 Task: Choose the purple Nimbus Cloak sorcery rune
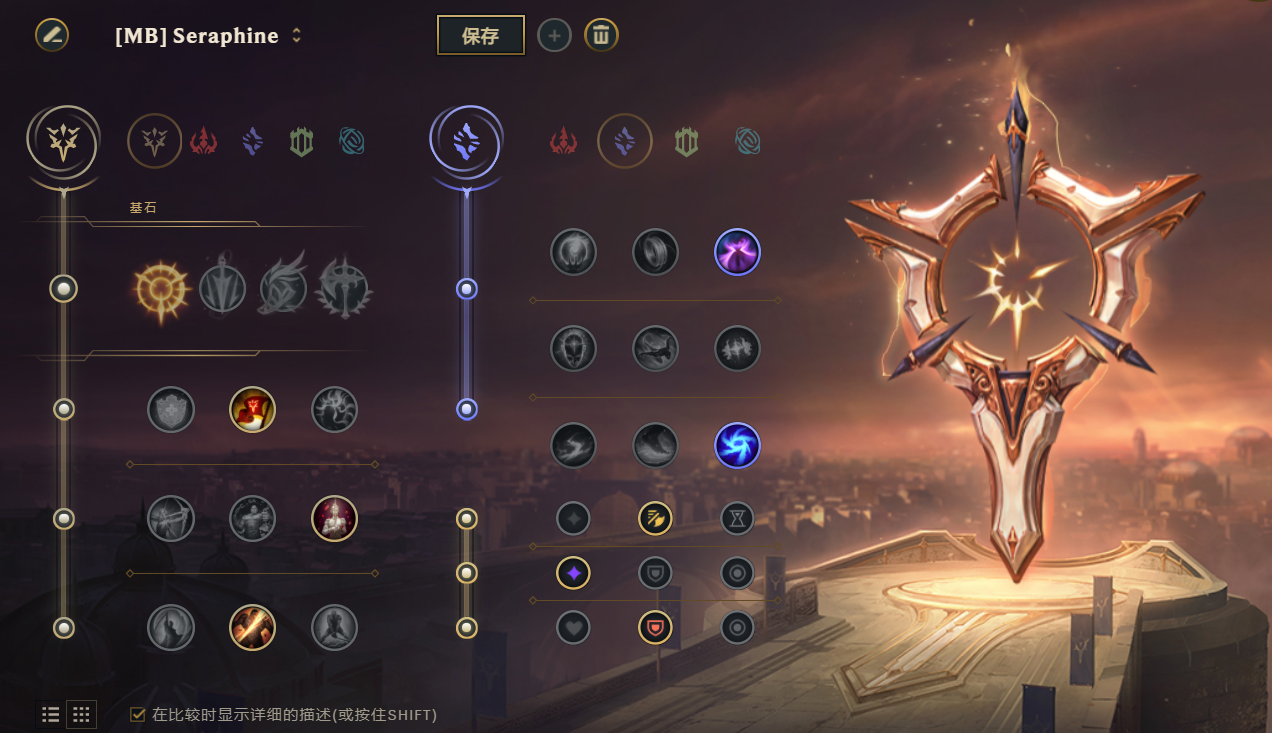738,252
